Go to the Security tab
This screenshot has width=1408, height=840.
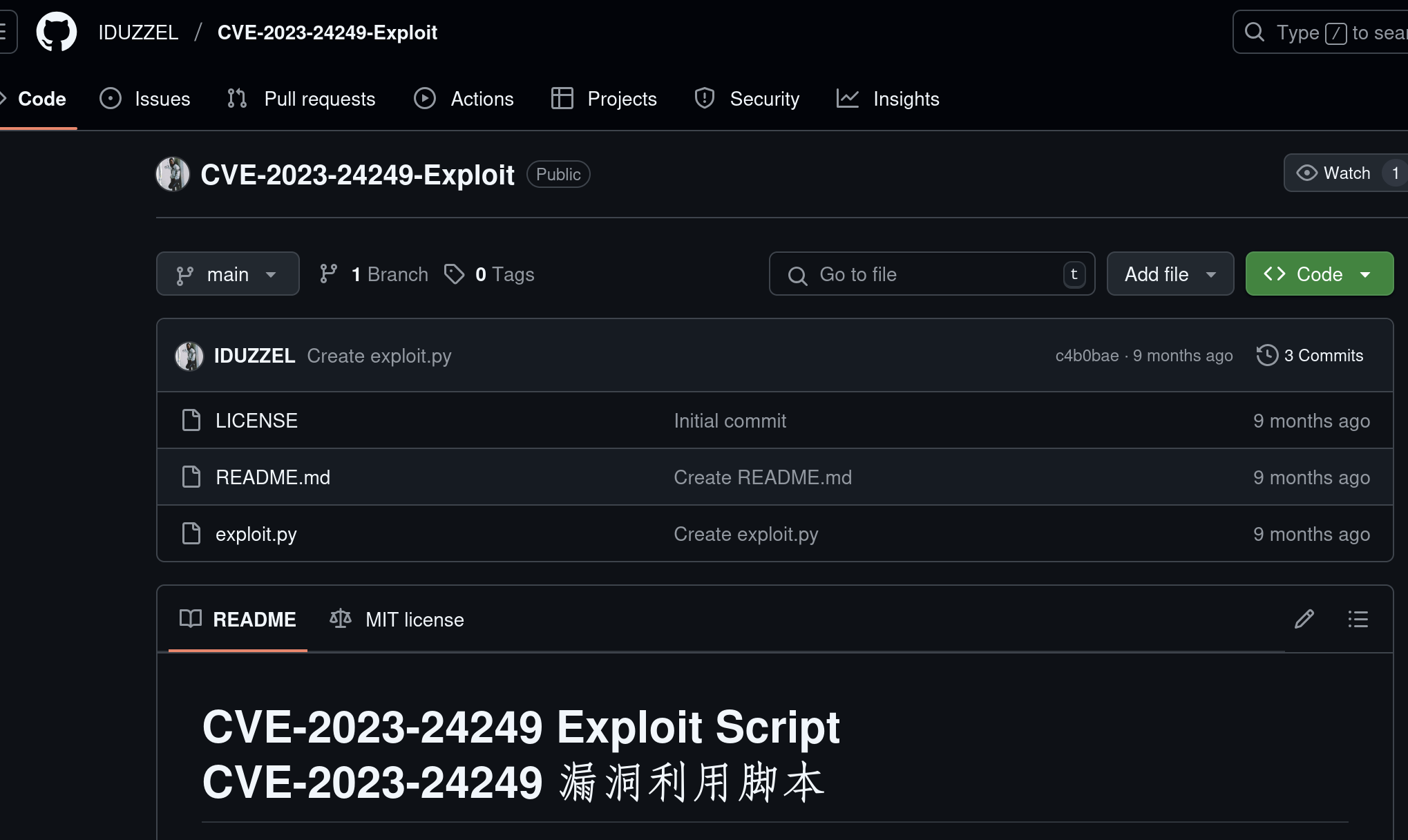coord(747,99)
